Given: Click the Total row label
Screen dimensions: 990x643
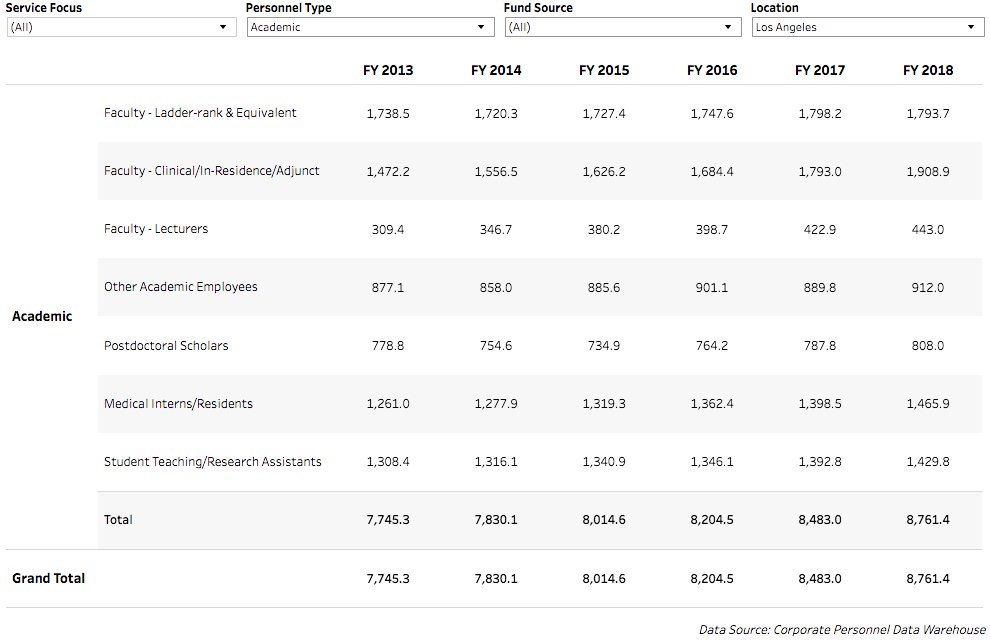Looking at the screenshot, I should coord(118,520).
